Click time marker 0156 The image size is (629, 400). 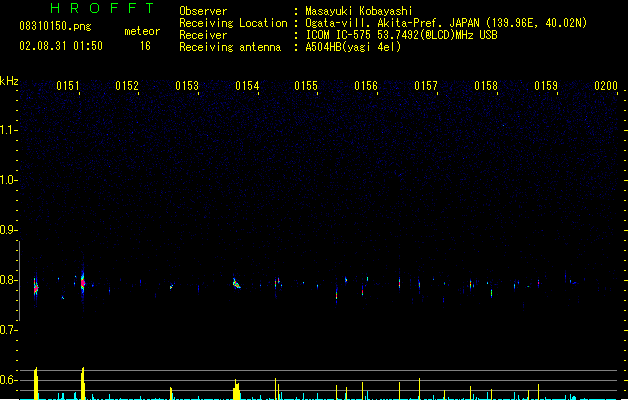pyautogui.click(x=366, y=86)
